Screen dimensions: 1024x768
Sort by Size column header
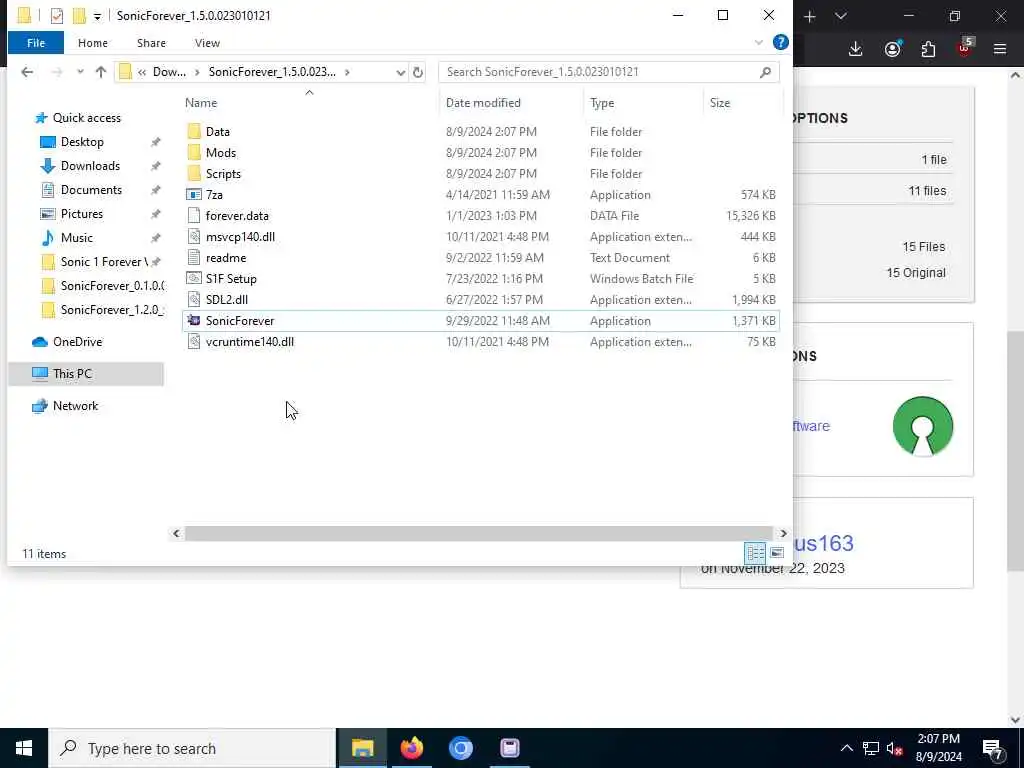tap(744, 103)
